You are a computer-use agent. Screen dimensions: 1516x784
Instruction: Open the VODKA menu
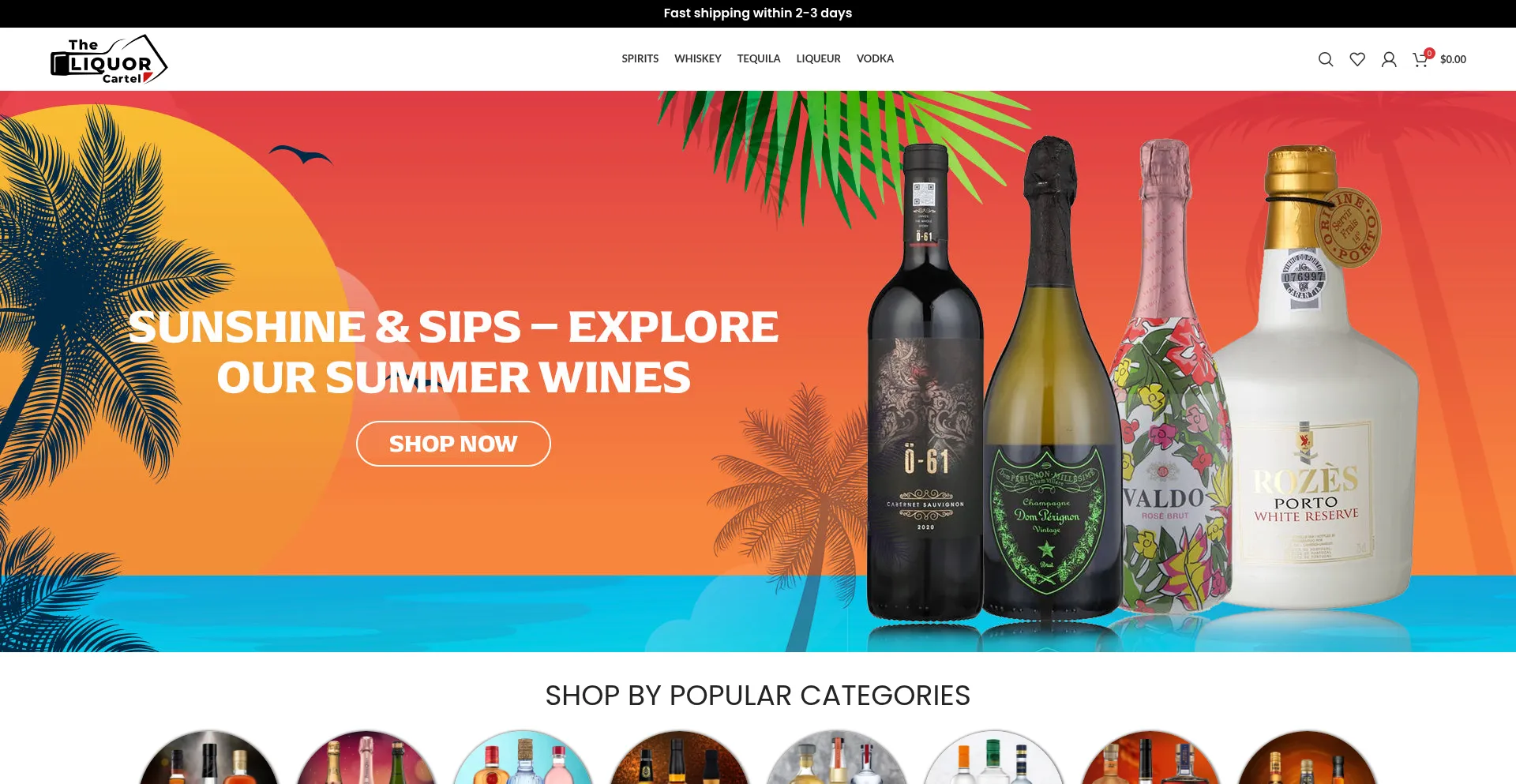875,58
